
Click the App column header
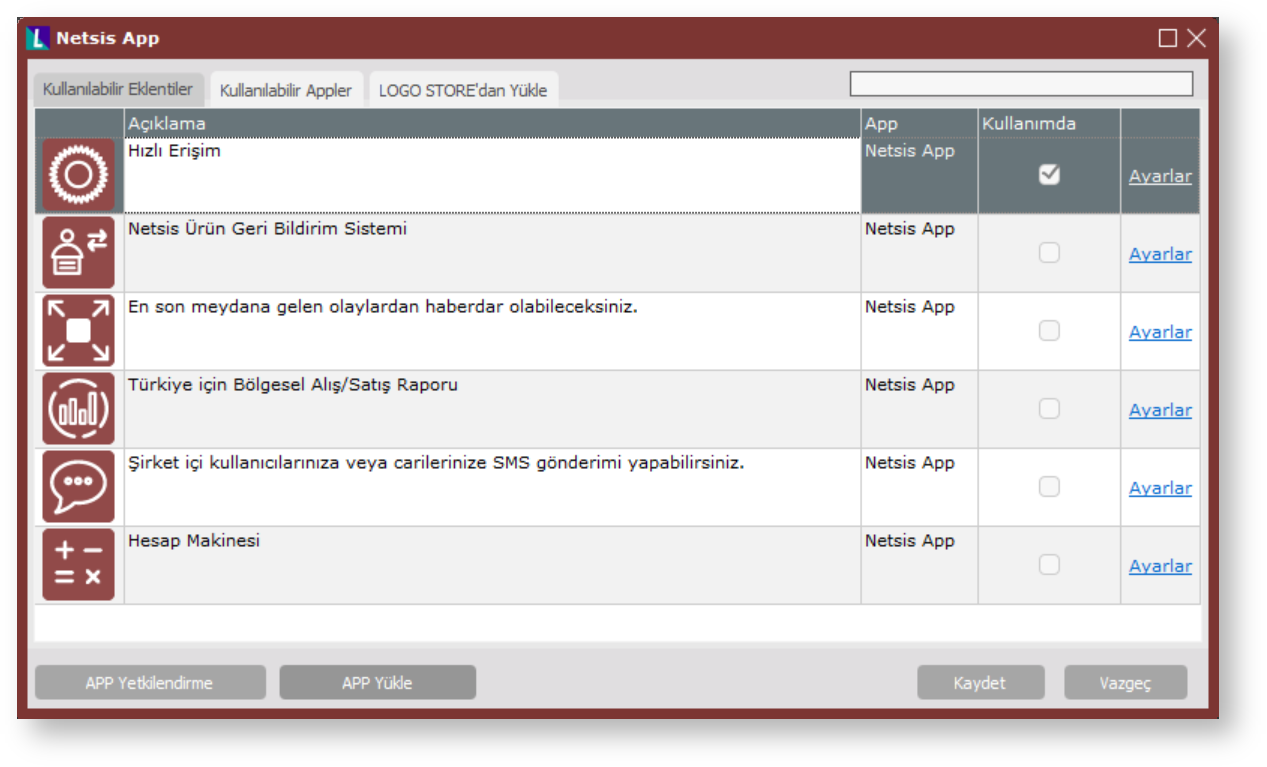[x=919, y=123]
